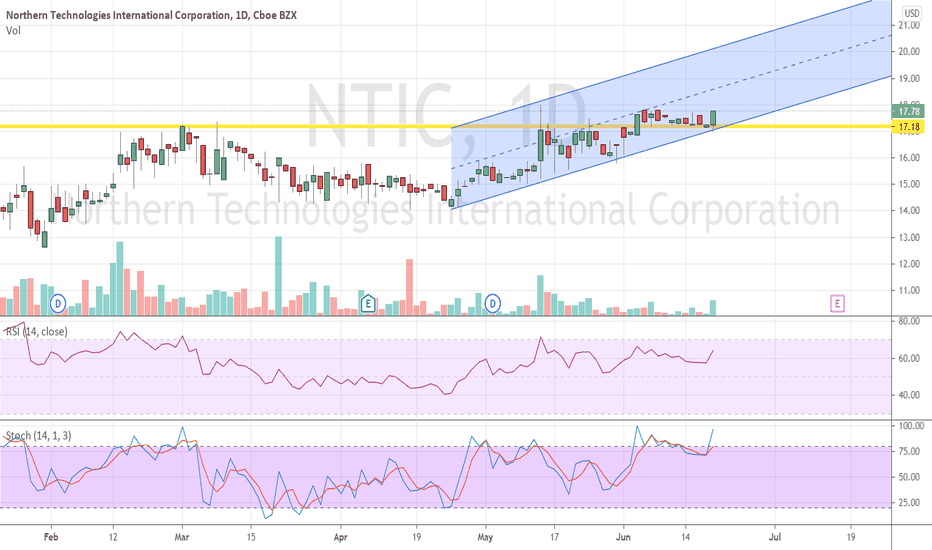
Task: Click the Feb label on time axis
Action: pyautogui.click(x=51, y=537)
